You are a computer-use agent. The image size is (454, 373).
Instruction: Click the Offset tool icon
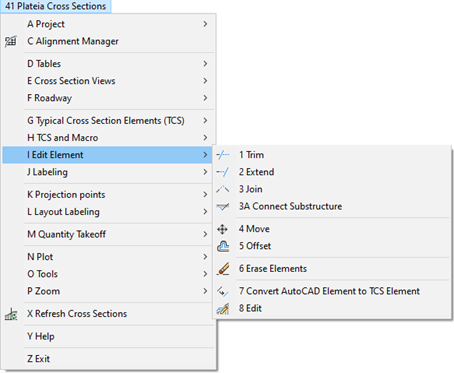[223, 246]
